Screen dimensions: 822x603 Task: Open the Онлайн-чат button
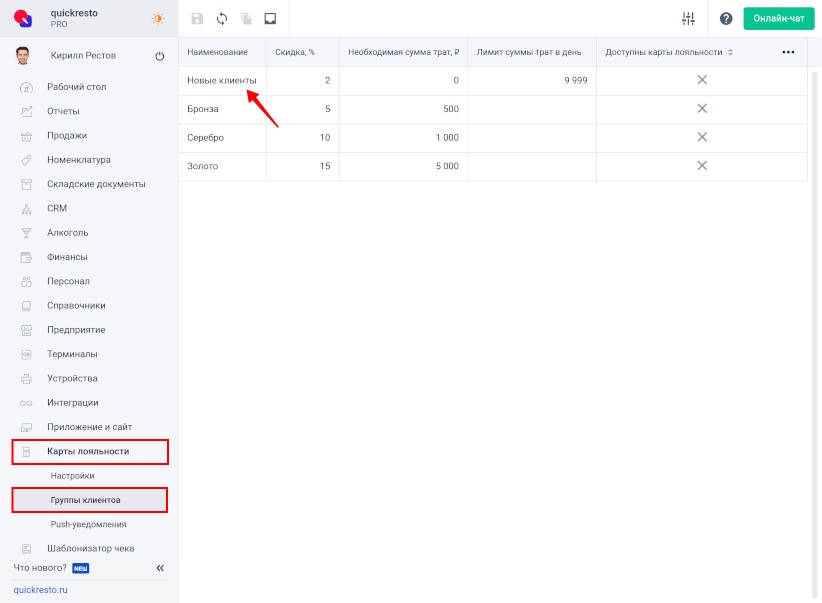pyautogui.click(x=778, y=18)
